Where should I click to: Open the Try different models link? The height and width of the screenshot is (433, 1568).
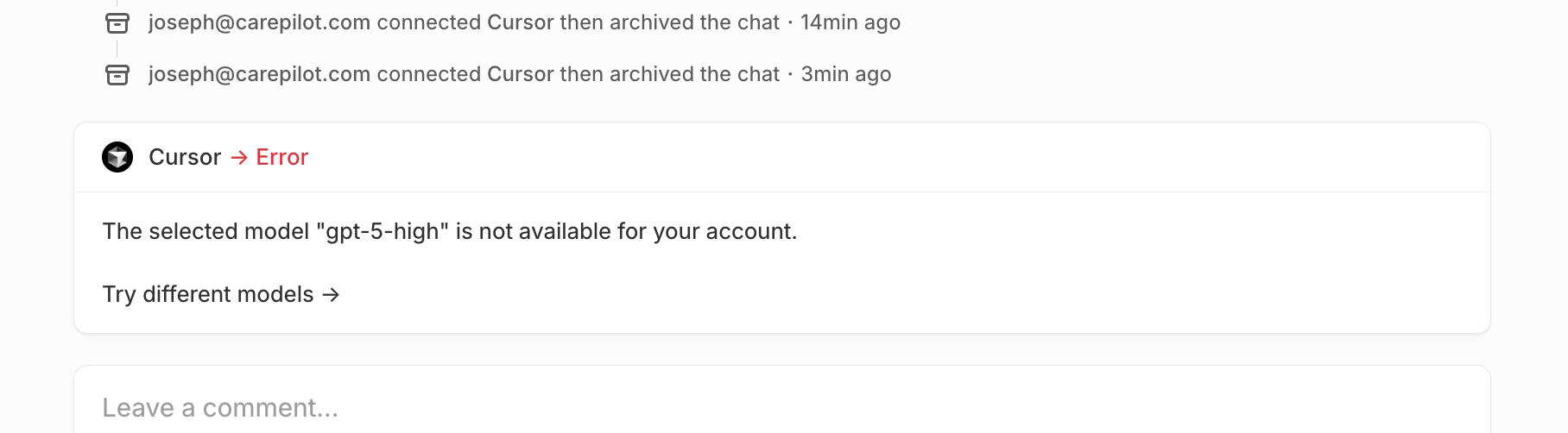[208, 295]
